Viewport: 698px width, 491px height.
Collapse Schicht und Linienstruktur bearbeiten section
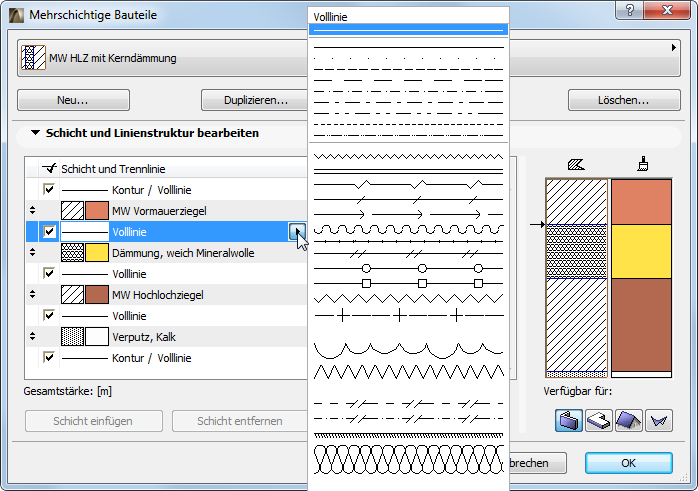35,133
